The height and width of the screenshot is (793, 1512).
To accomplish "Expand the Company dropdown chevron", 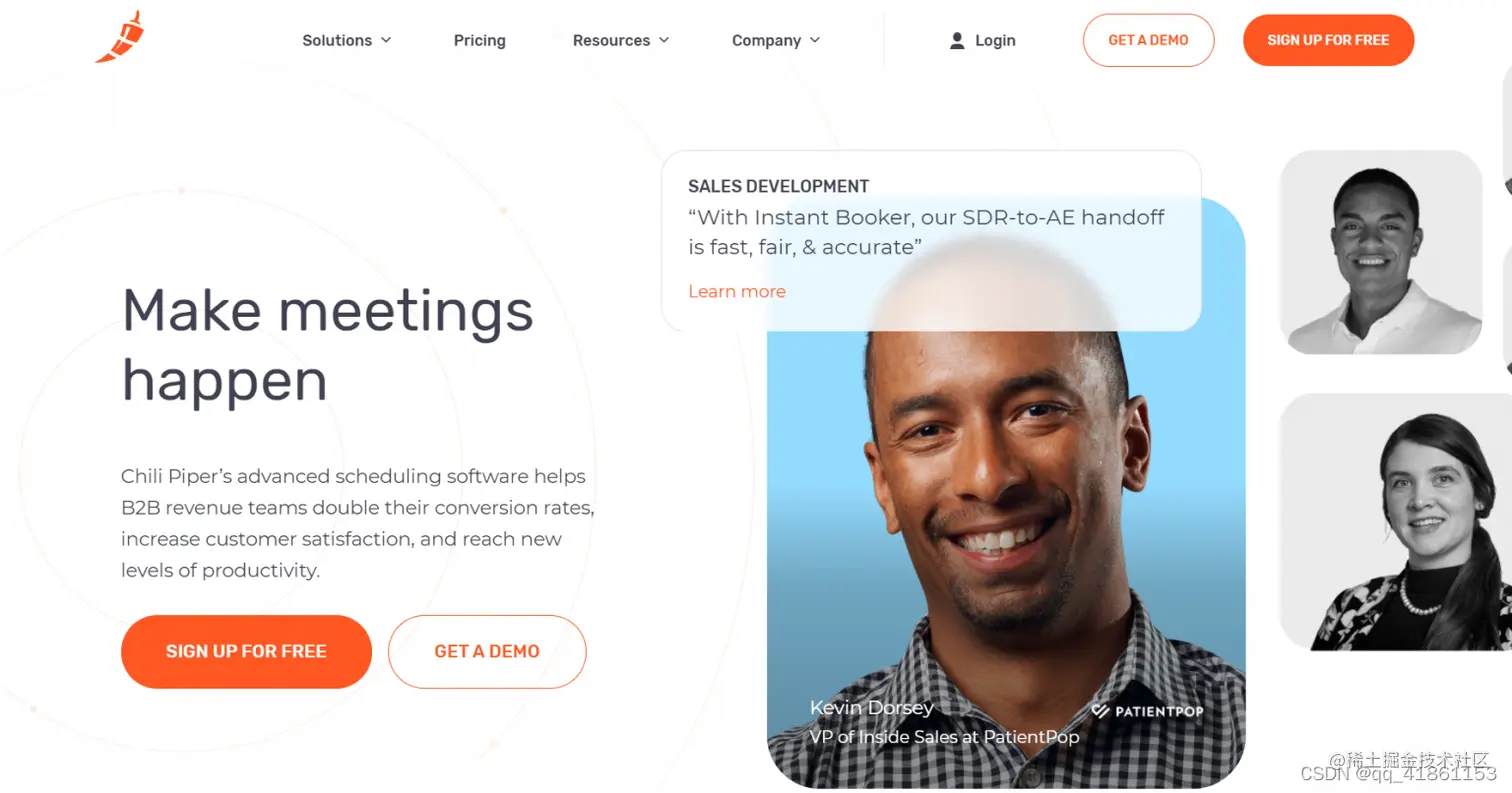I will [815, 40].
